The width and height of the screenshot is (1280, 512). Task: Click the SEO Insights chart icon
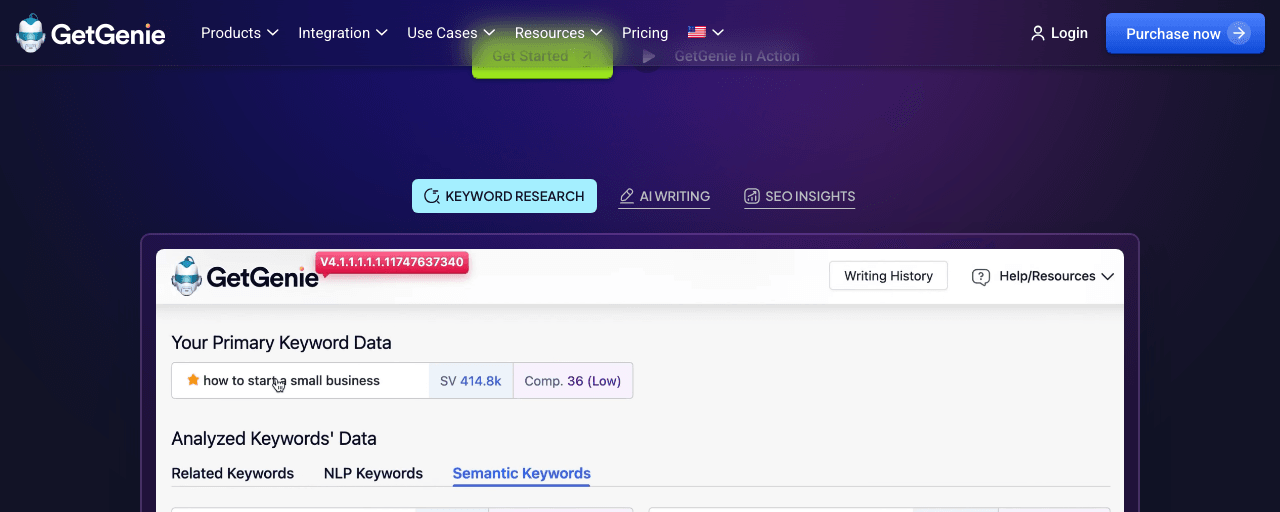pos(752,196)
